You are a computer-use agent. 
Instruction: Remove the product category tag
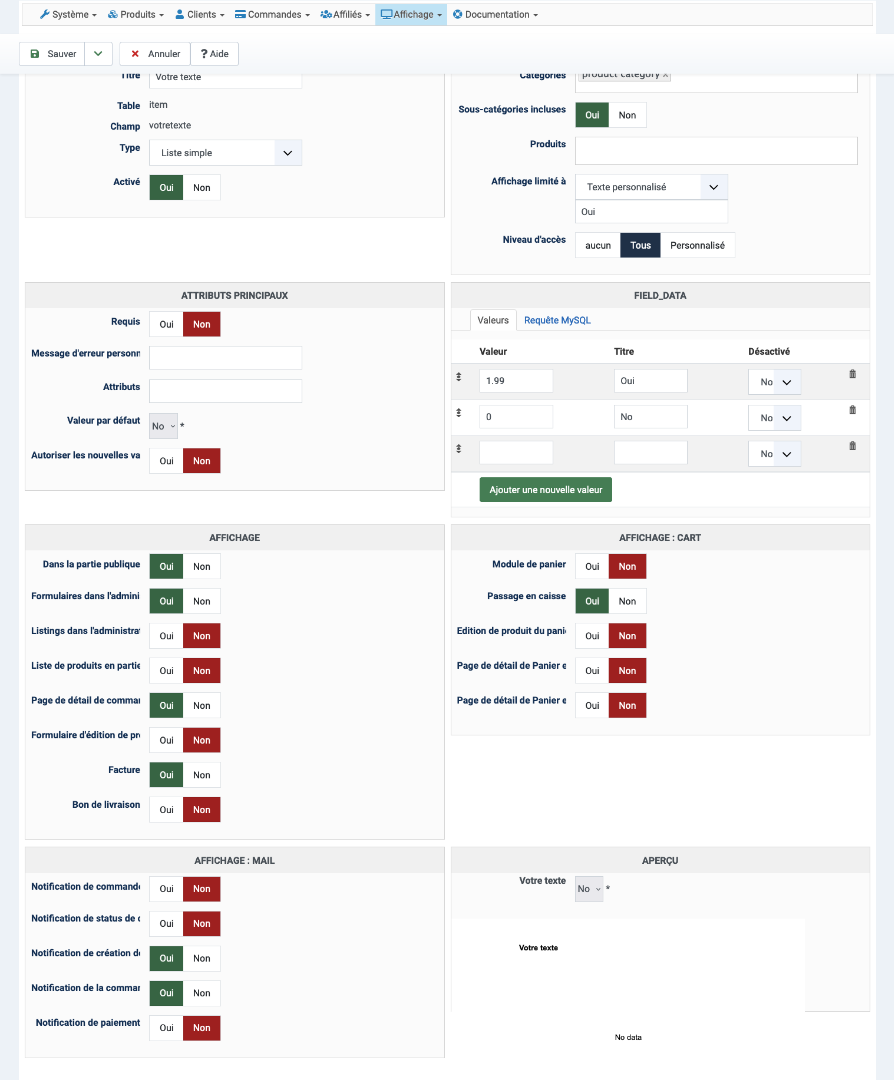(x=666, y=75)
